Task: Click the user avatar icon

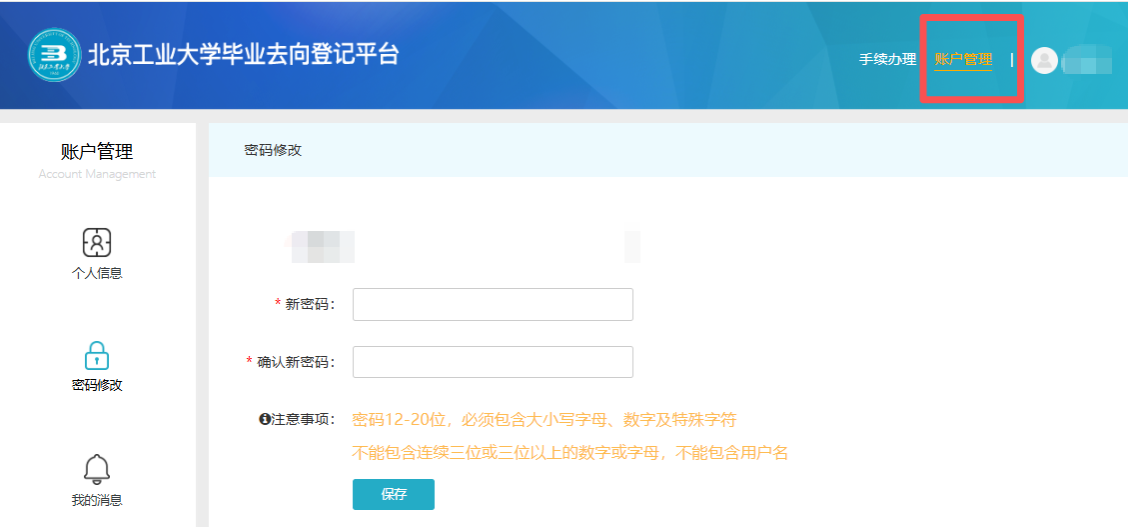Action: 1044,61
